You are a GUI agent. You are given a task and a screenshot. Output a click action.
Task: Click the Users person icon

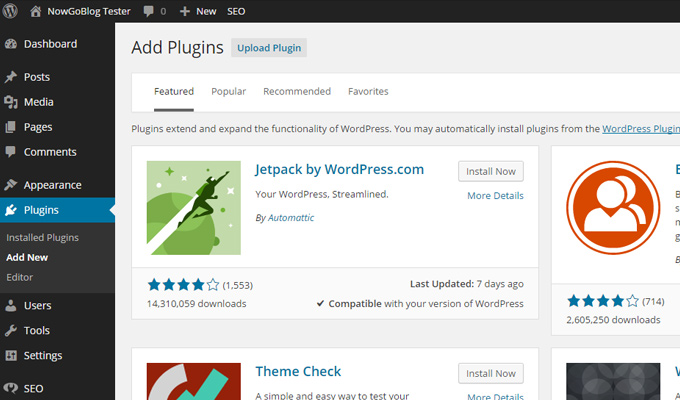[11, 305]
